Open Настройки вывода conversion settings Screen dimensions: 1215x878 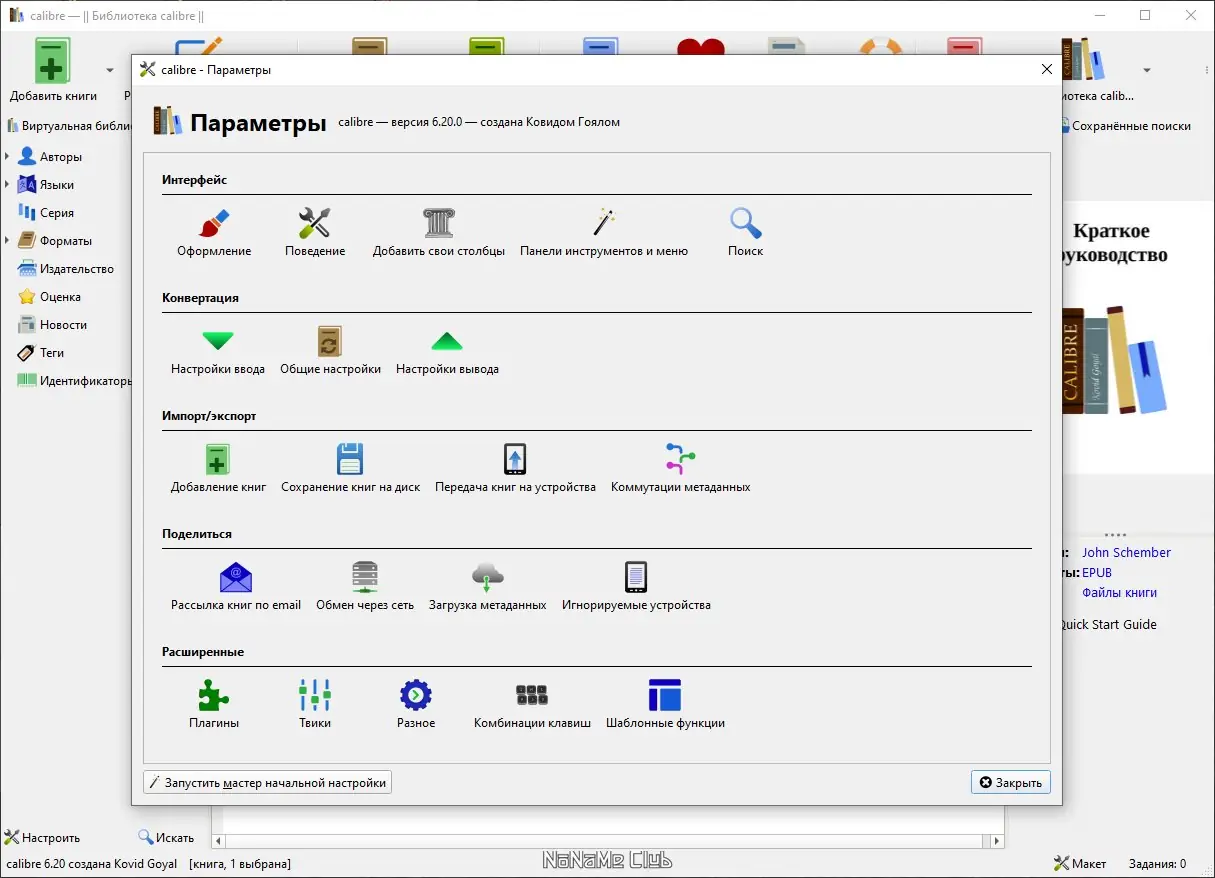click(x=447, y=350)
